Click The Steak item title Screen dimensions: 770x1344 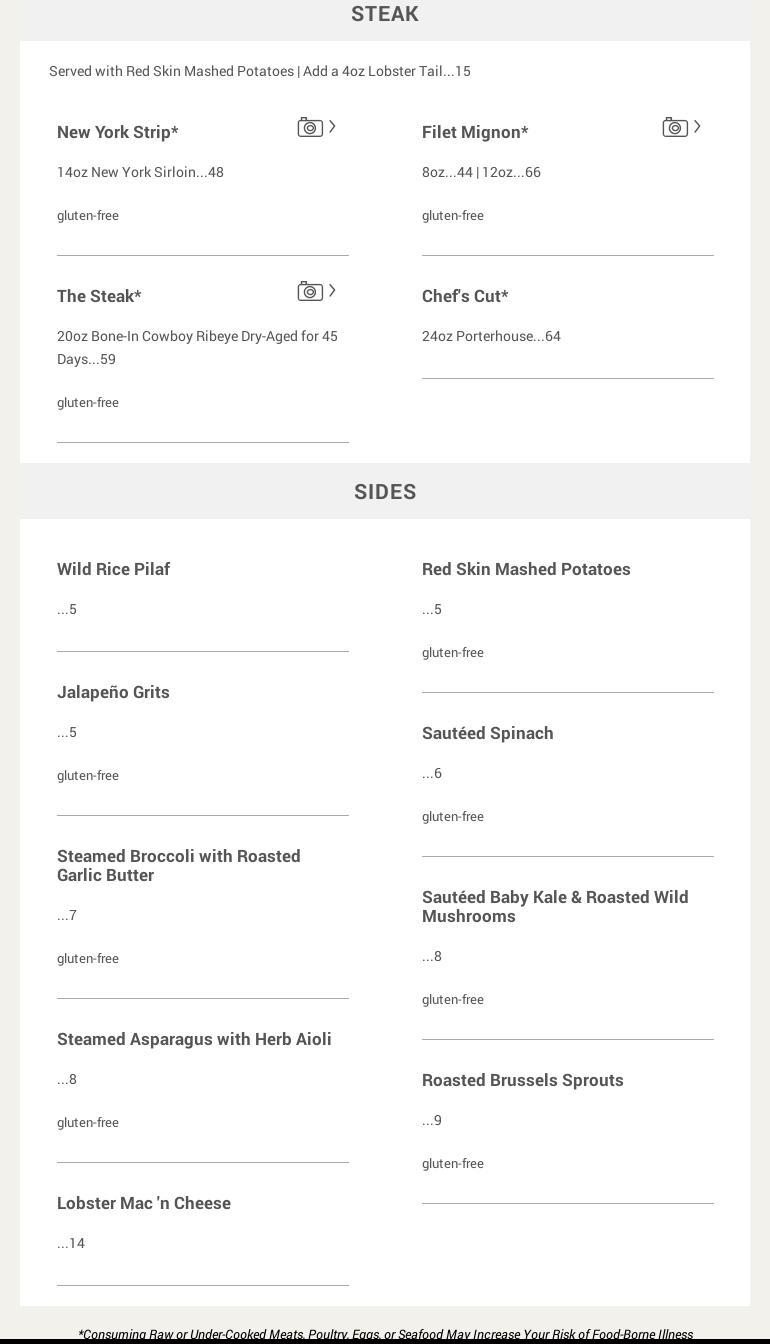99,296
